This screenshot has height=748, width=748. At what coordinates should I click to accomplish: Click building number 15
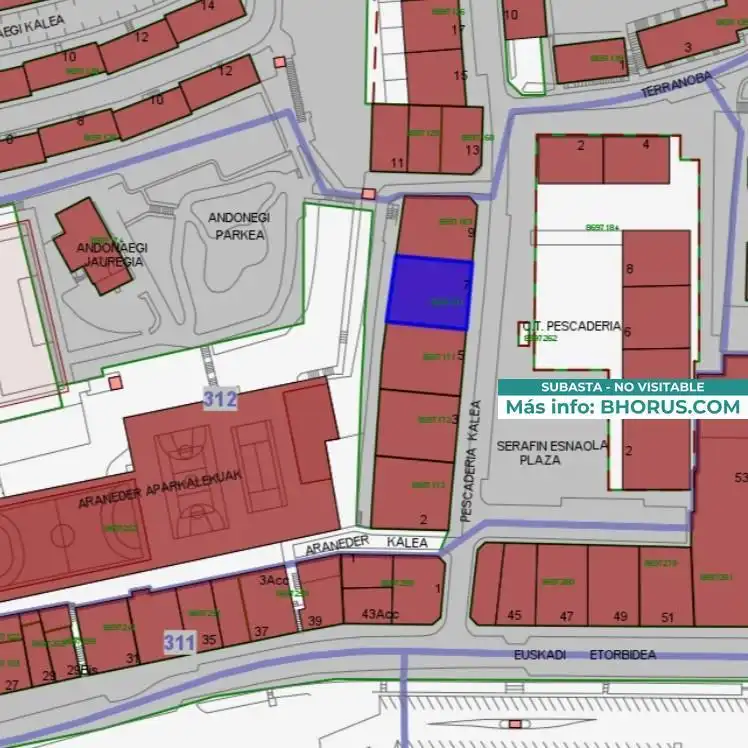460,75
